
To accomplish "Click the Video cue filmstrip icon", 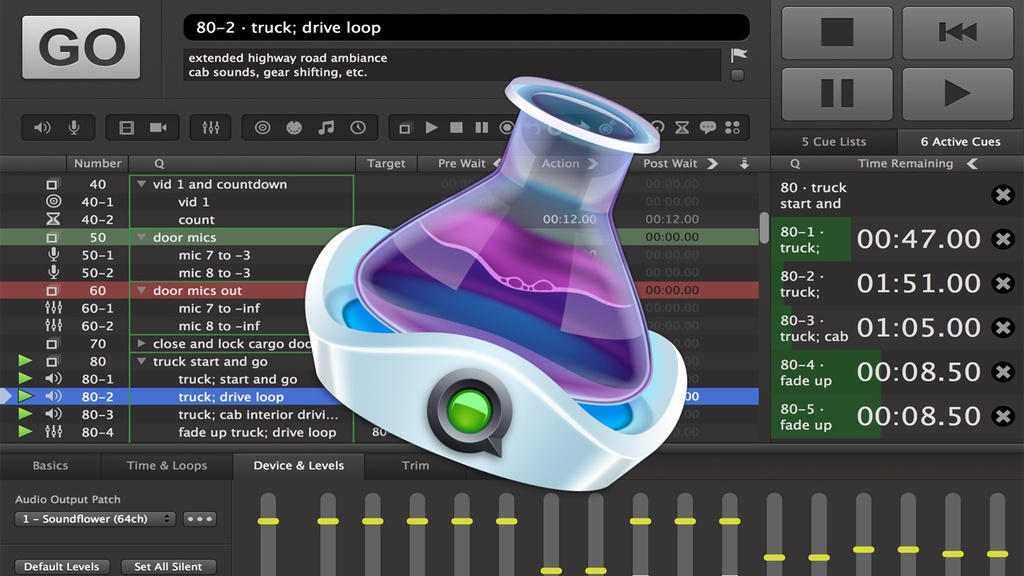I will click(126, 128).
